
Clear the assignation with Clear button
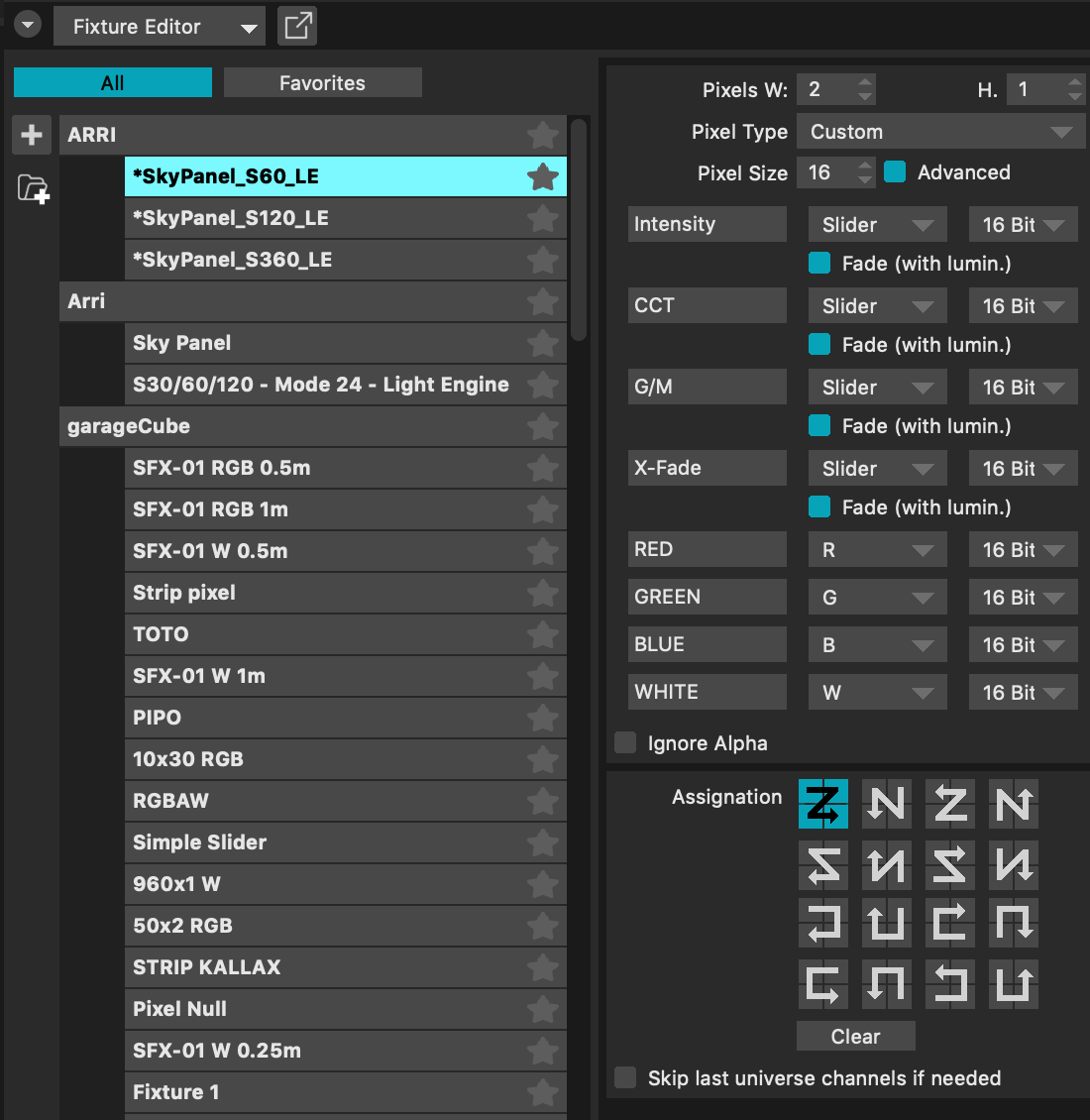[x=856, y=1036]
